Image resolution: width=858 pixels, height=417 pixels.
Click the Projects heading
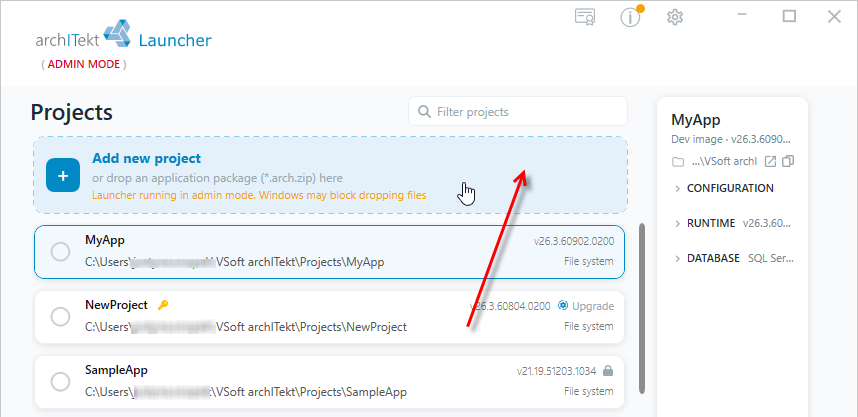click(x=72, y=112)
